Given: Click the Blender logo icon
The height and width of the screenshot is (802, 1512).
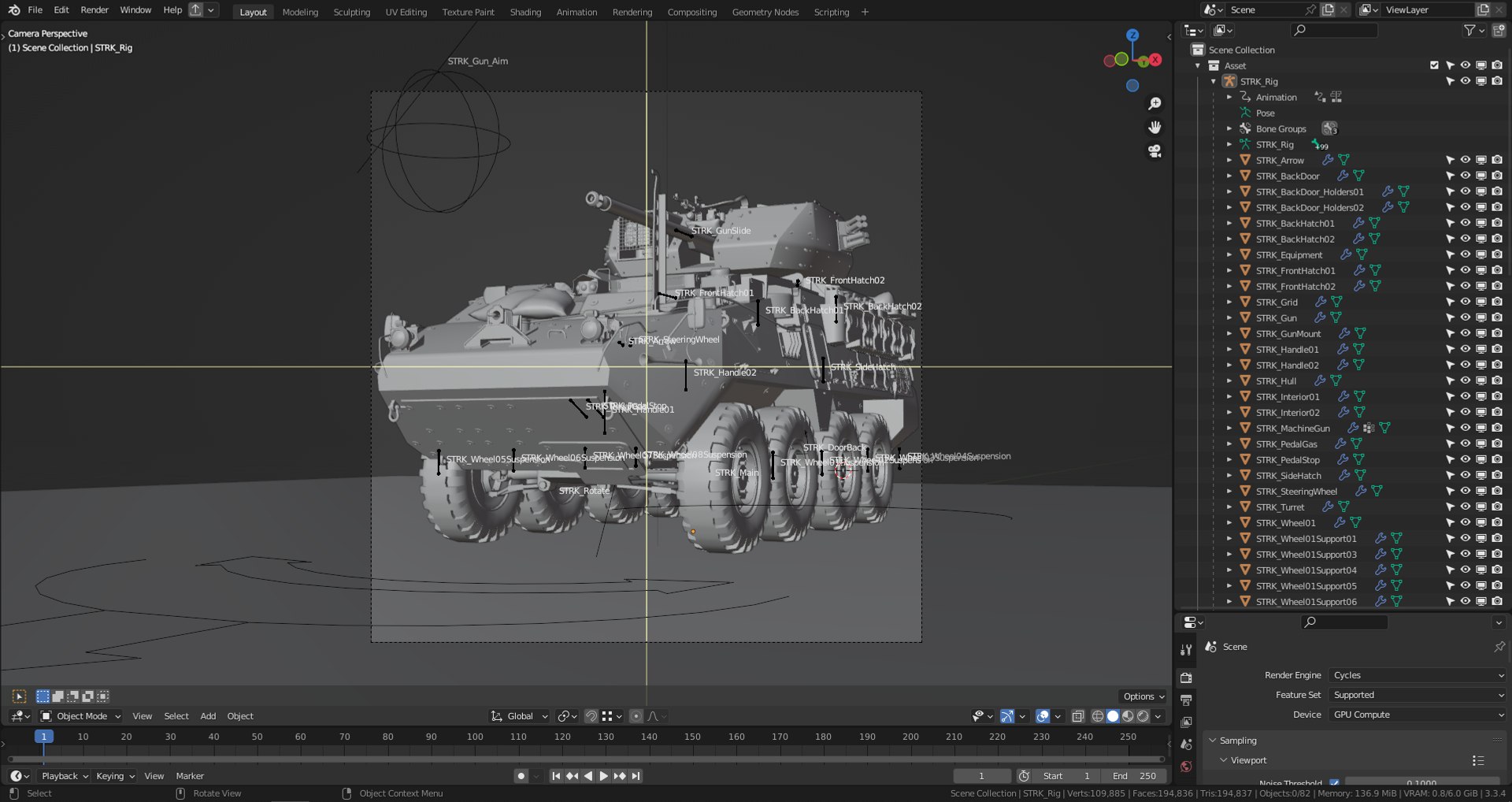Looking at the screenshot, I should [14, 10].
